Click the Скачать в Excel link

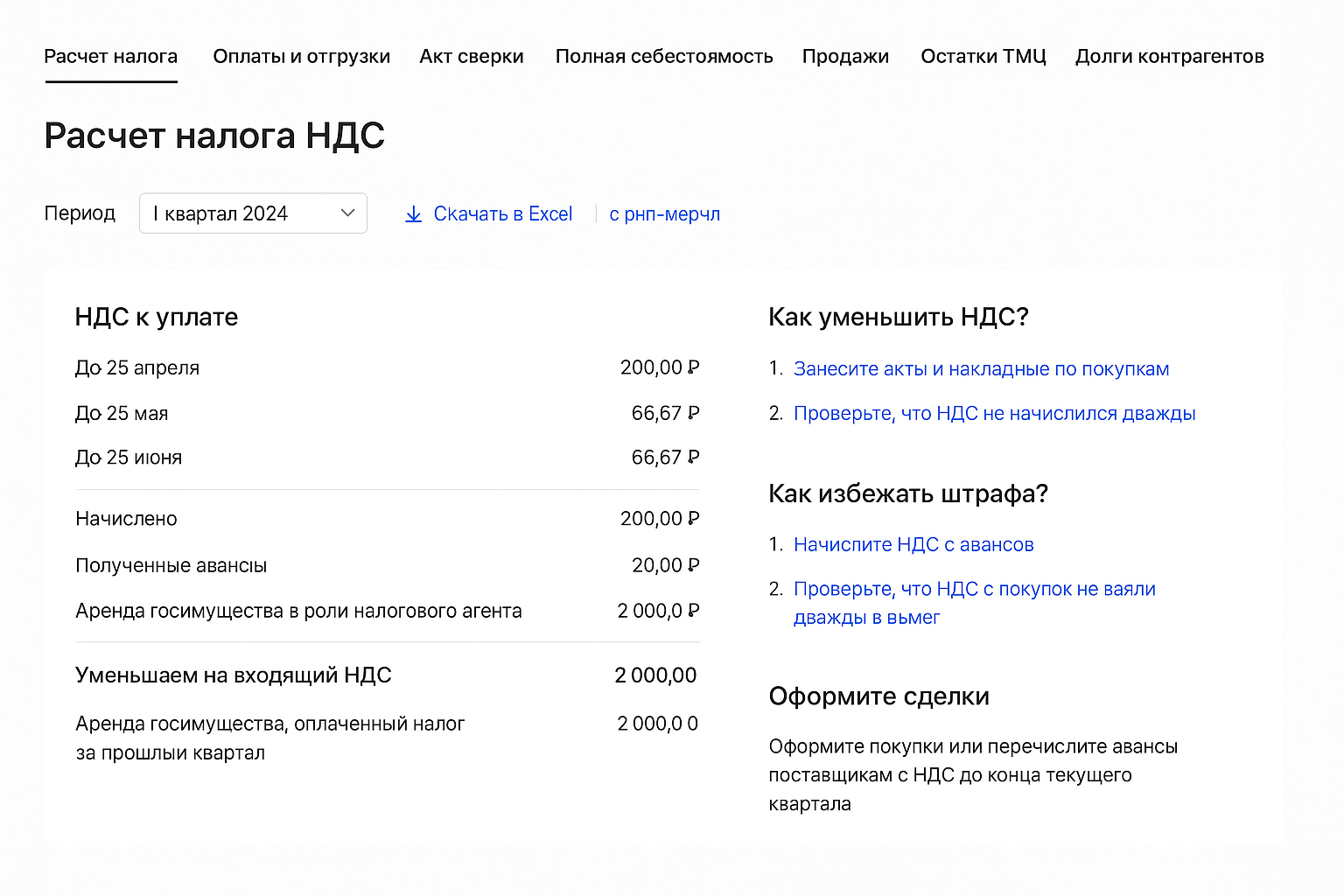pos(503,213)
